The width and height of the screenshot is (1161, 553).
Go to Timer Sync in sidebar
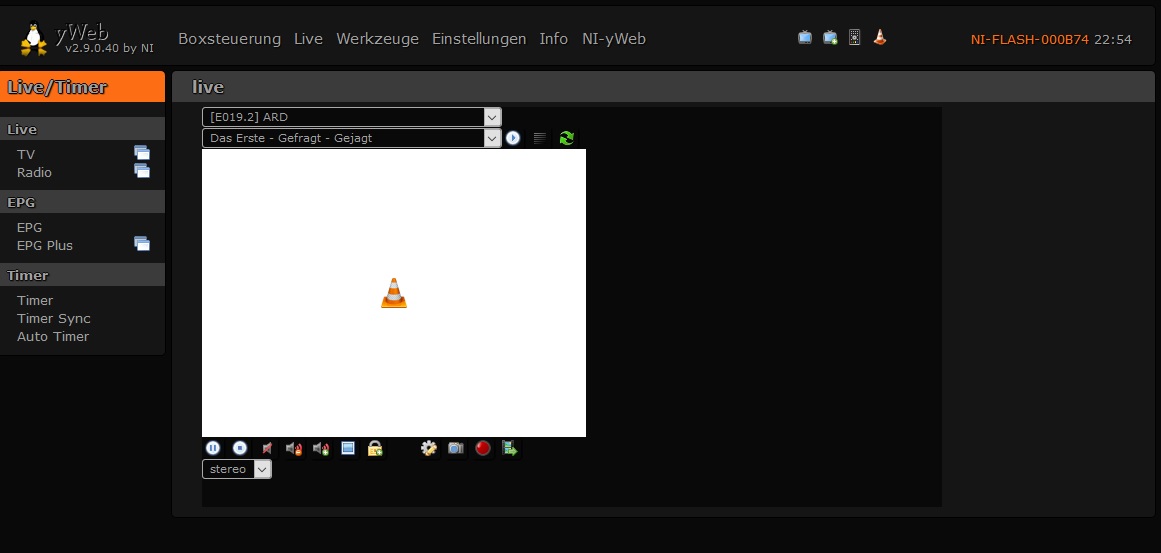click(x=54, y=318)
